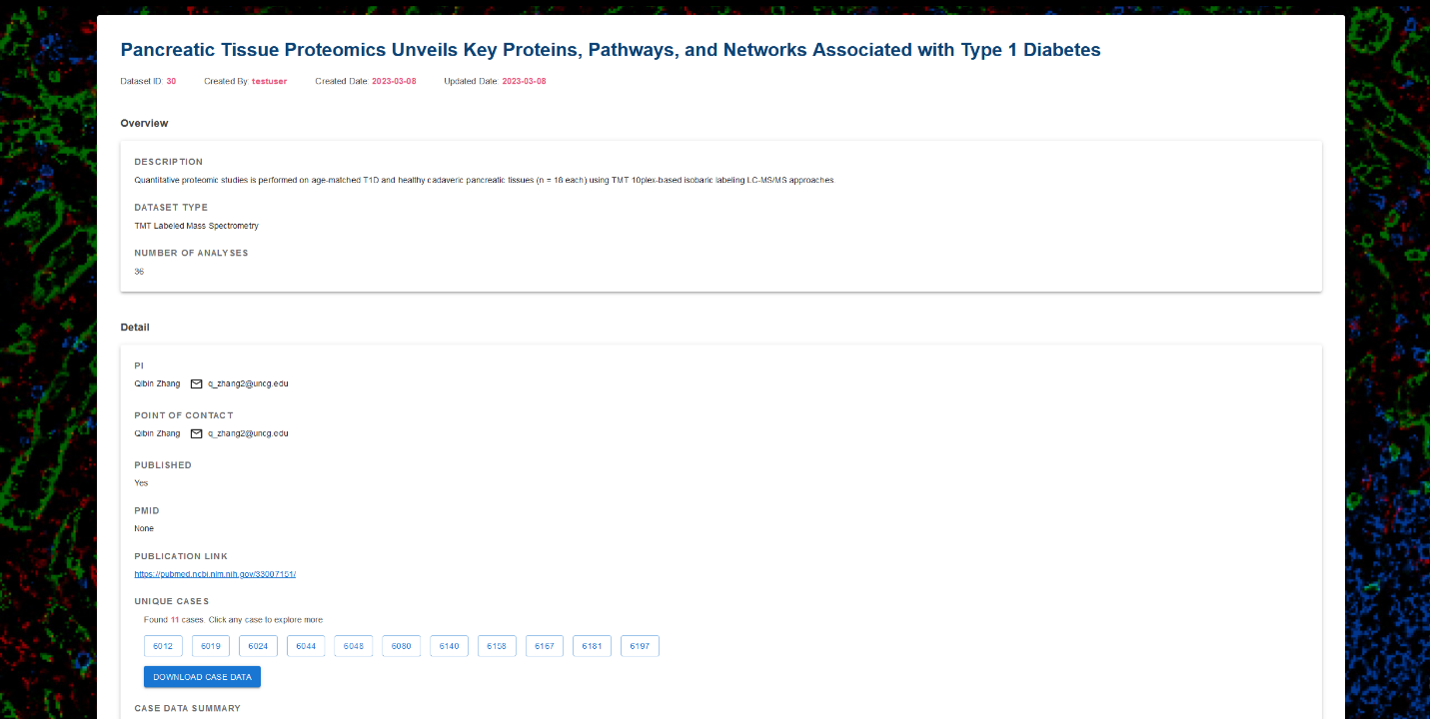Click the dataset title heading

(610, 50)
